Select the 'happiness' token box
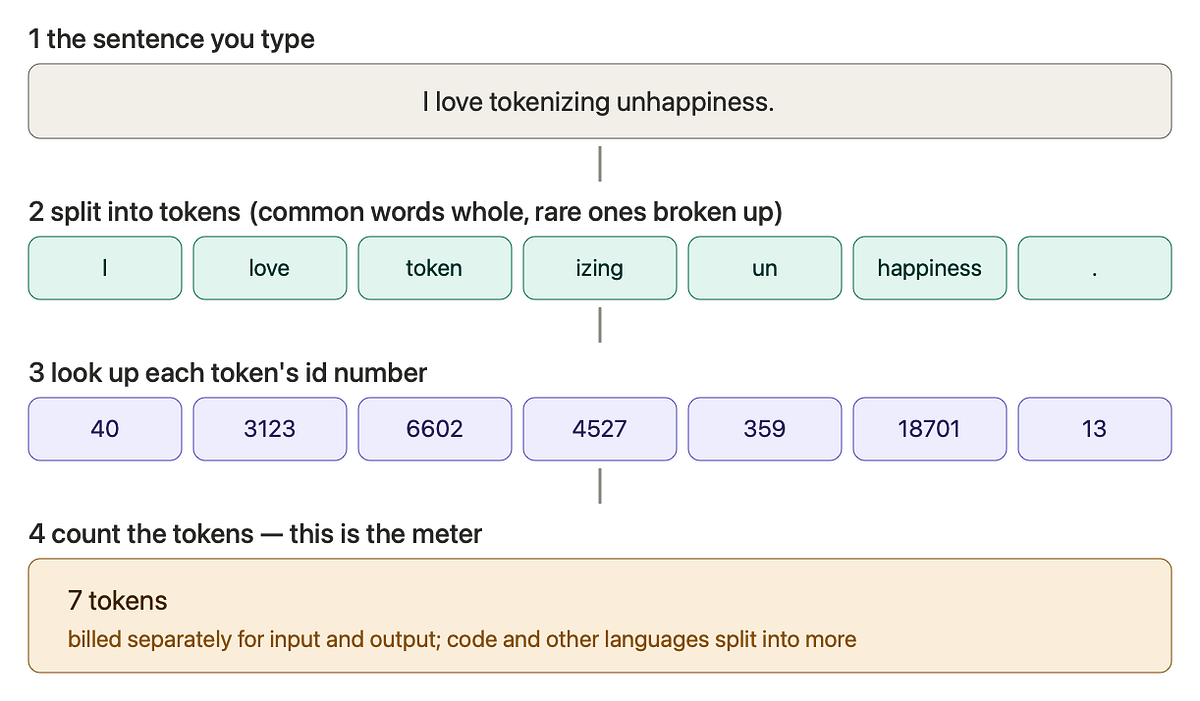 click(930, 268)
